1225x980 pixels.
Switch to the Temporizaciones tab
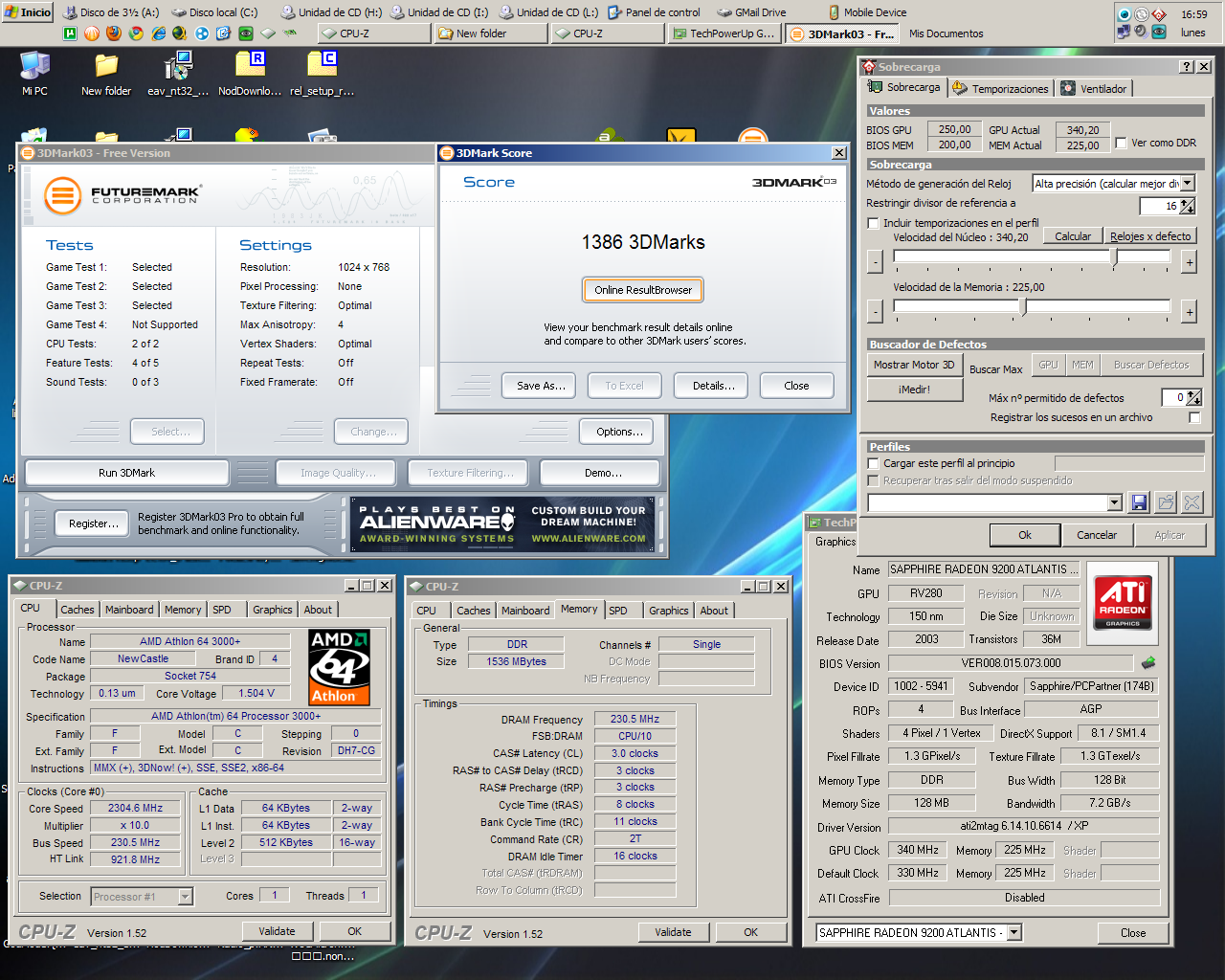click(x=1001, y=88)
